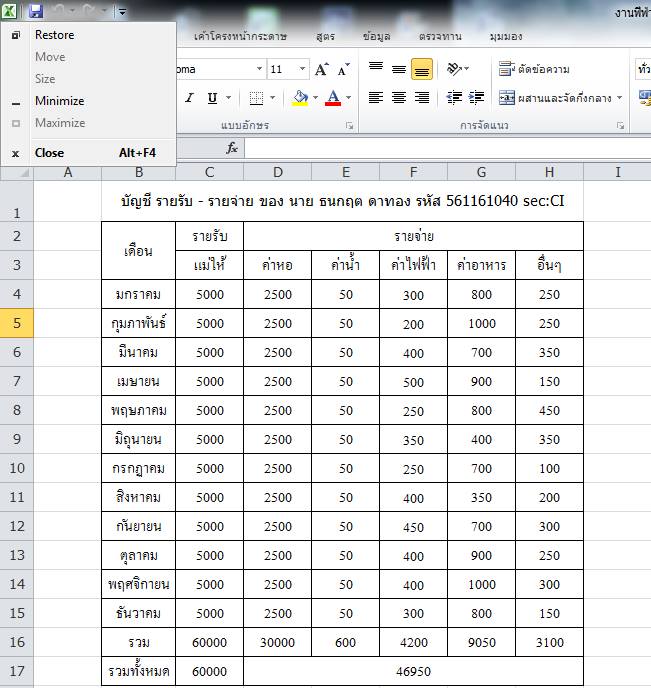Click the increase indent icon
This screenshot has width=651, height=688.
click(x=477, y=97)
